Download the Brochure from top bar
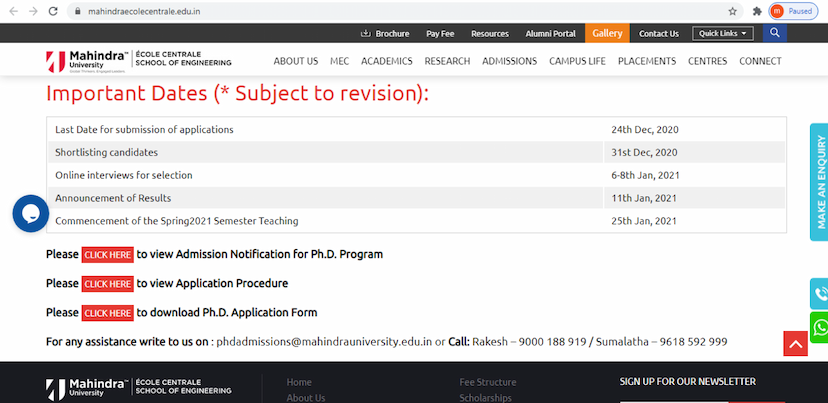This screenshot has height=403, width=828. pos(385,33)
